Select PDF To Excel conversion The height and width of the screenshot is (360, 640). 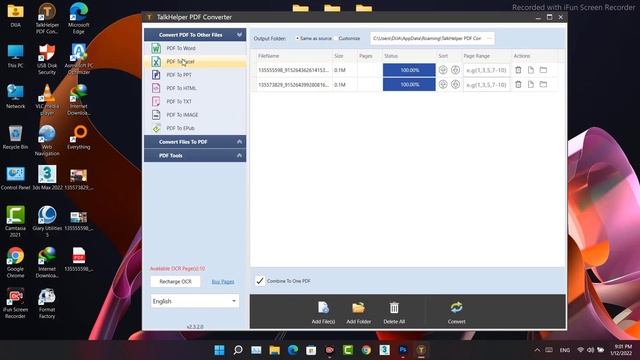195,62
